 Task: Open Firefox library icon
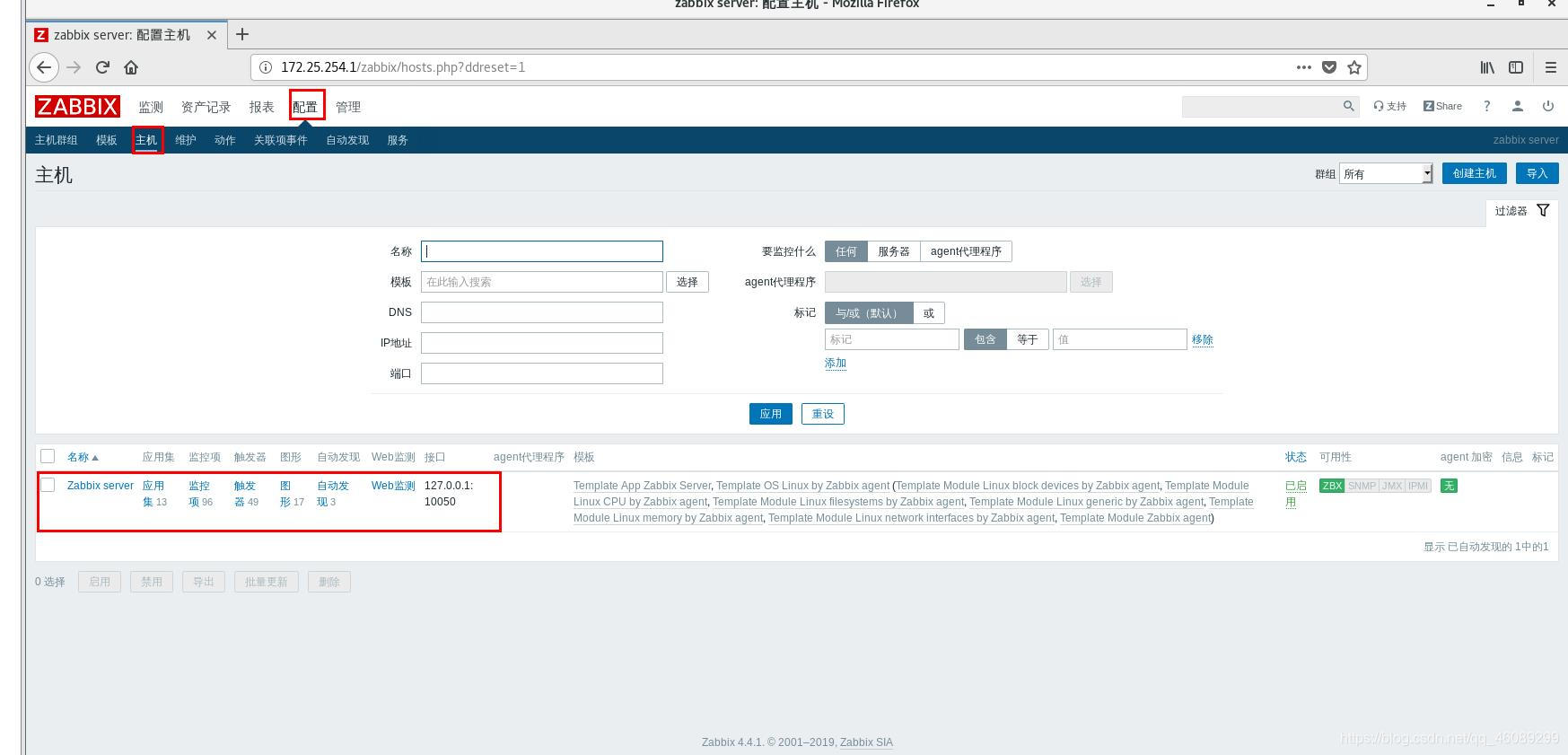(x=1487, y=67)
